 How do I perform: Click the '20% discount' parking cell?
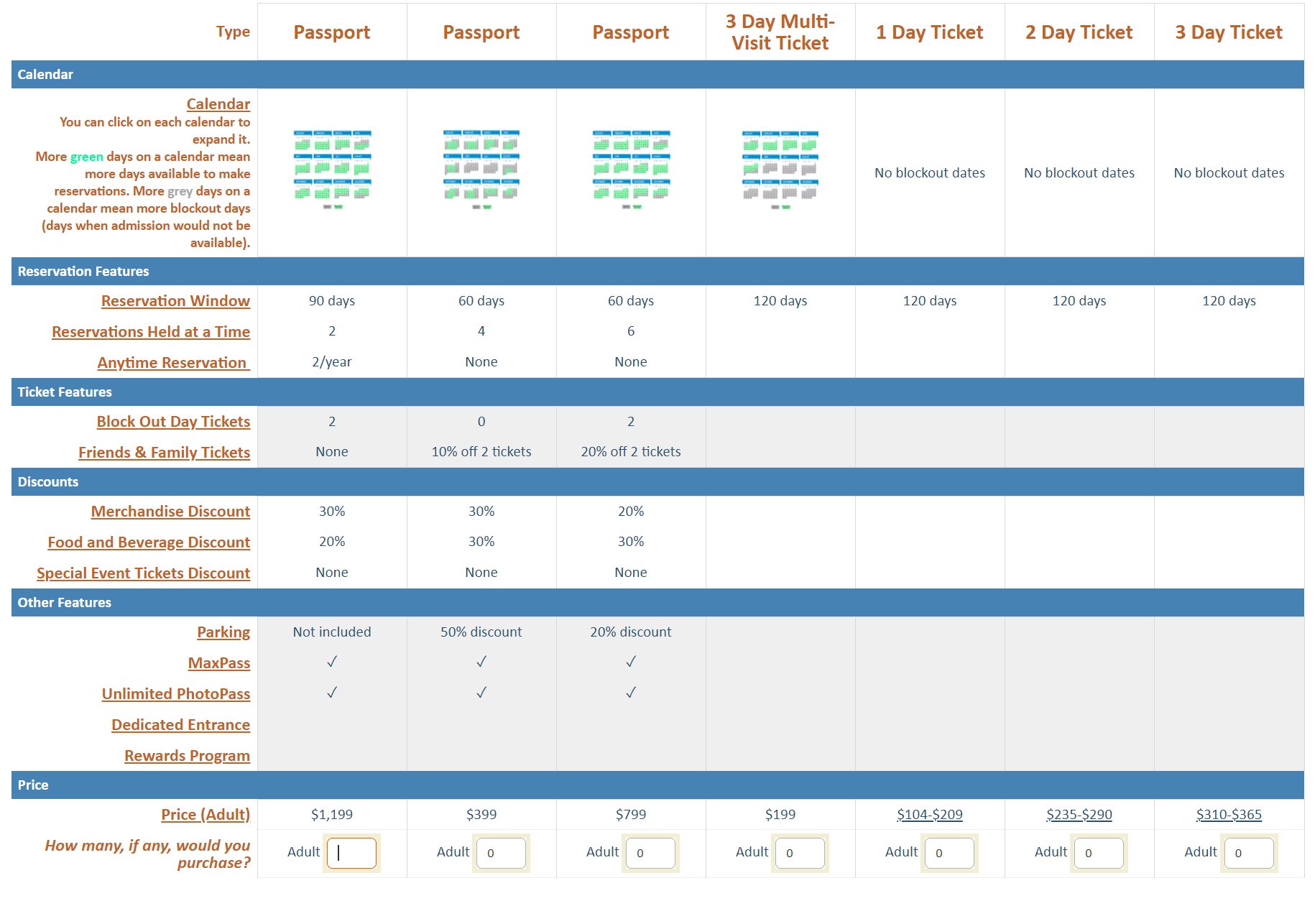[x=631, y=632]
